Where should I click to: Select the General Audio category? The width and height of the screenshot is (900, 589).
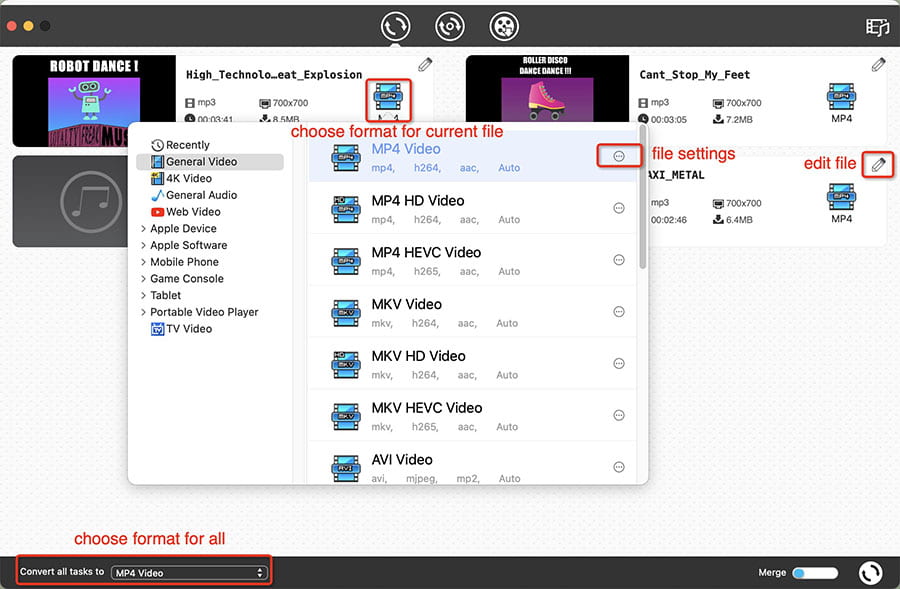pos(187,194)
